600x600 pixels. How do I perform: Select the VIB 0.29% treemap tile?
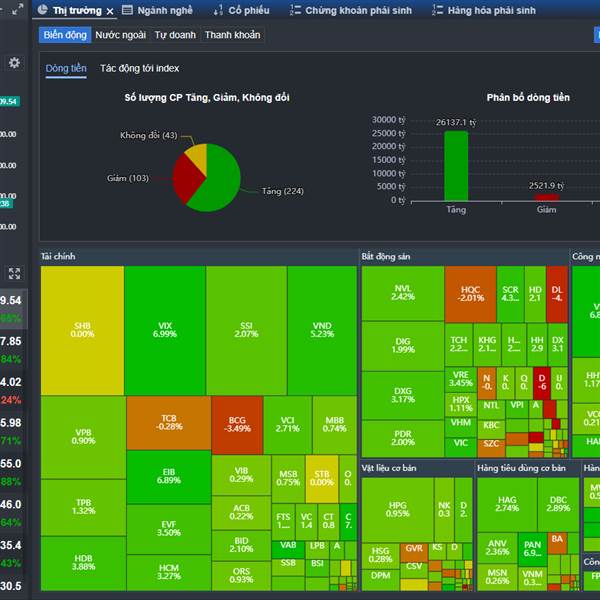[x=241, y=475]
